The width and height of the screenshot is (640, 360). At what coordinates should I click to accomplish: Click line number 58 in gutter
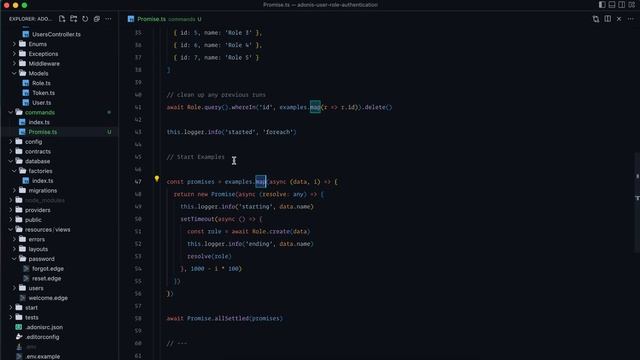coord(138,318)
